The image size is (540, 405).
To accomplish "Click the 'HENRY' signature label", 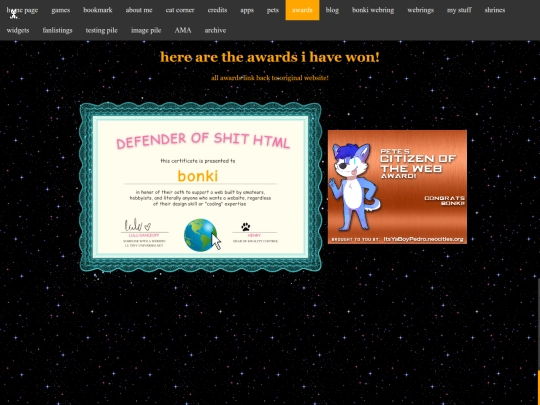I will 254,236.
